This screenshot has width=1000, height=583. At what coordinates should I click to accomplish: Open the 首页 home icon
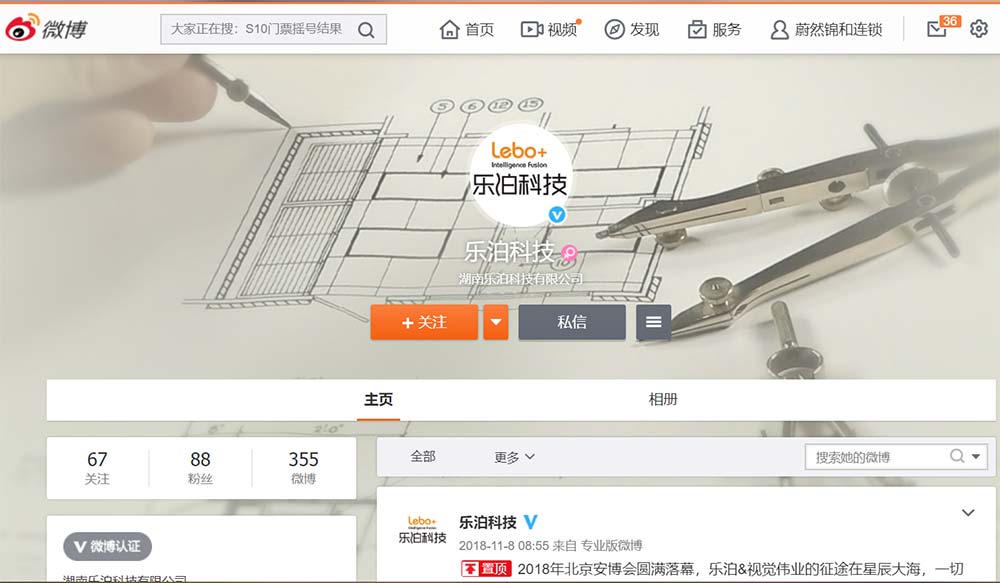point(450,29)
